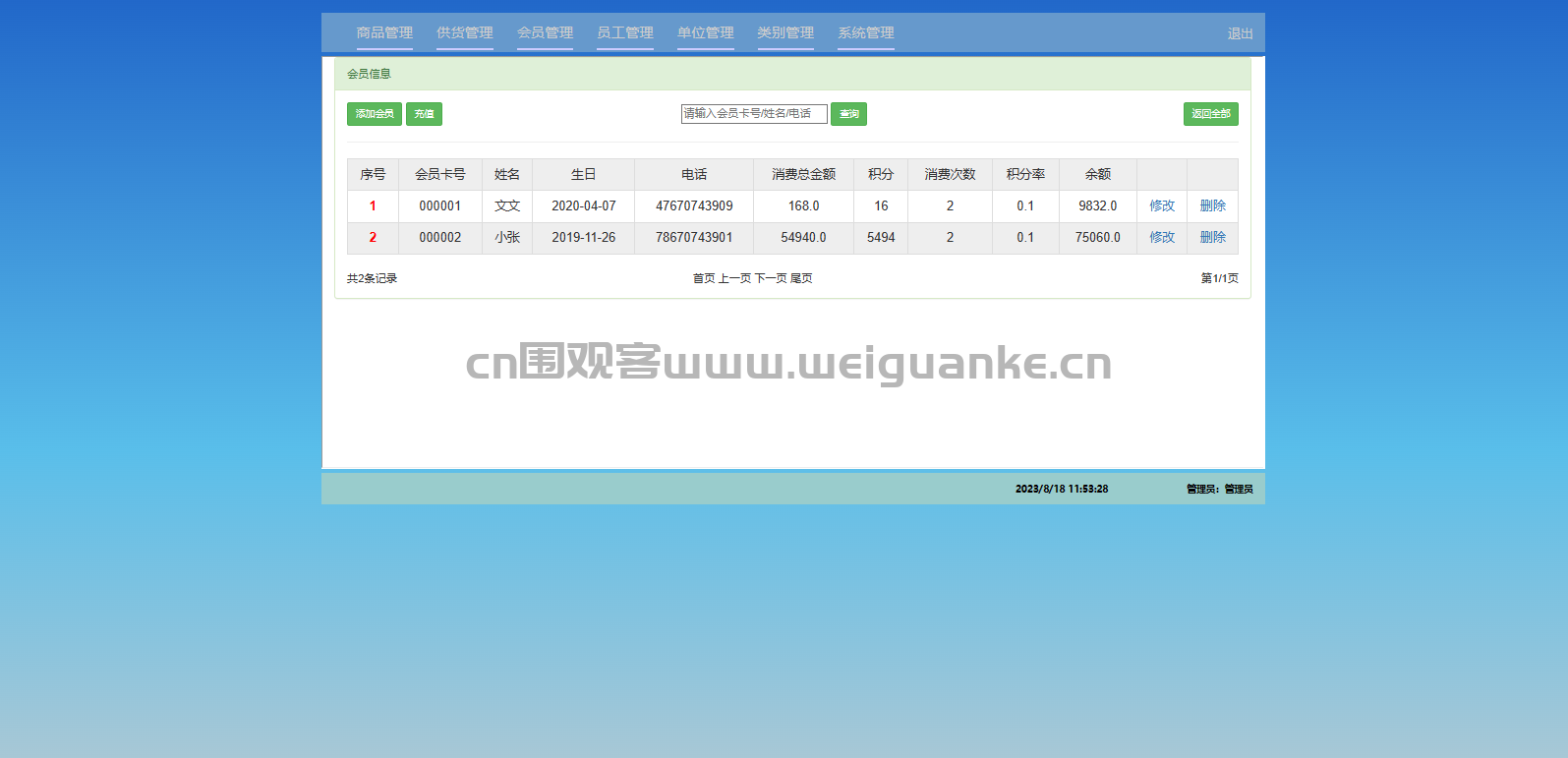This screenshot has width=1568, height=758.
Task: Go to 首页 in pagination
Action: pyautogui.click(x=704, y=279)
